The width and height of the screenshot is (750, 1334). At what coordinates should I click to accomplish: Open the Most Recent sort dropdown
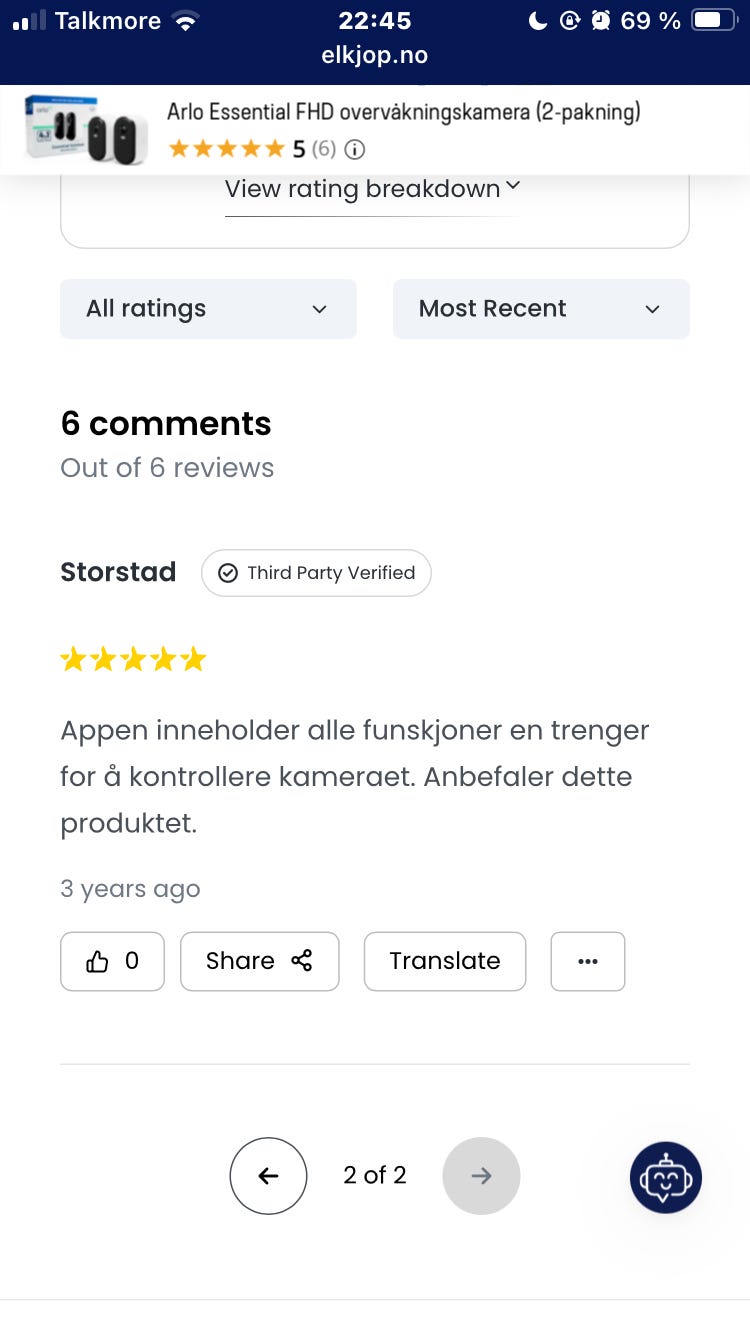540,309
